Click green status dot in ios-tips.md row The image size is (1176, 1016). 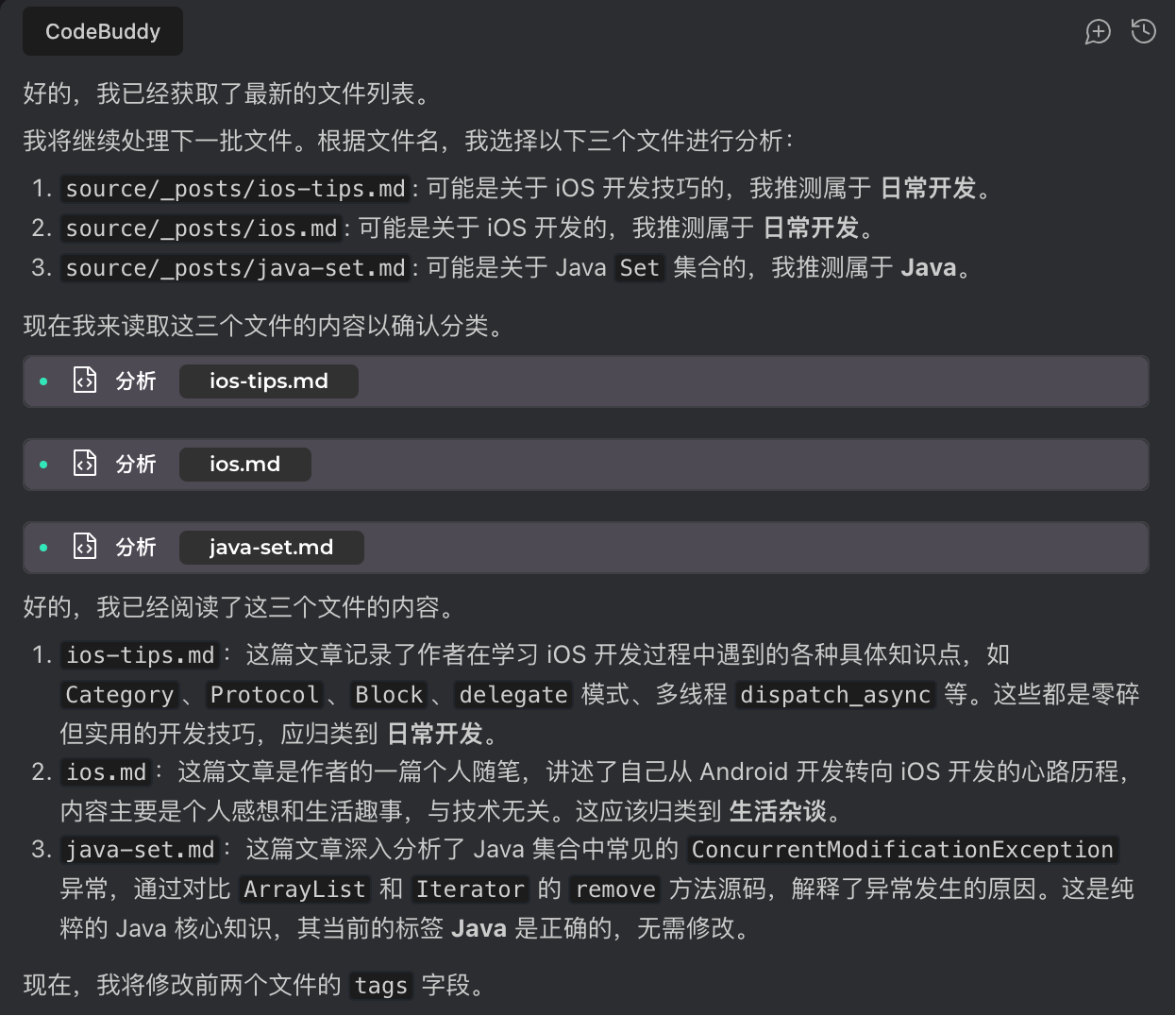tap(43, 381)
